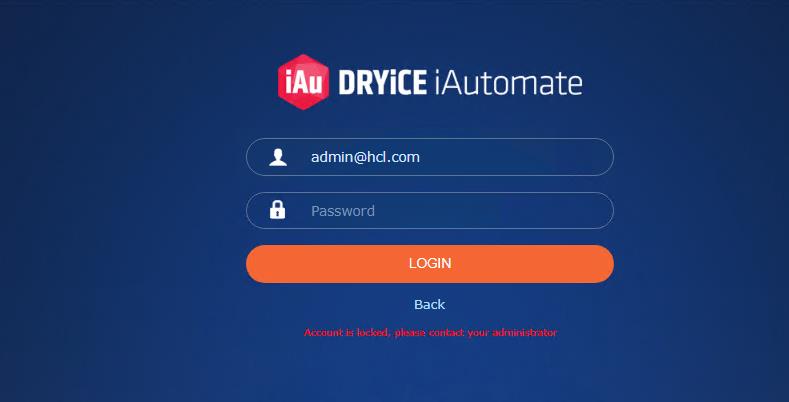Click the DRYiCE wordmark in the header
This screenshot has height=402, width=789.
pos(382,83)
